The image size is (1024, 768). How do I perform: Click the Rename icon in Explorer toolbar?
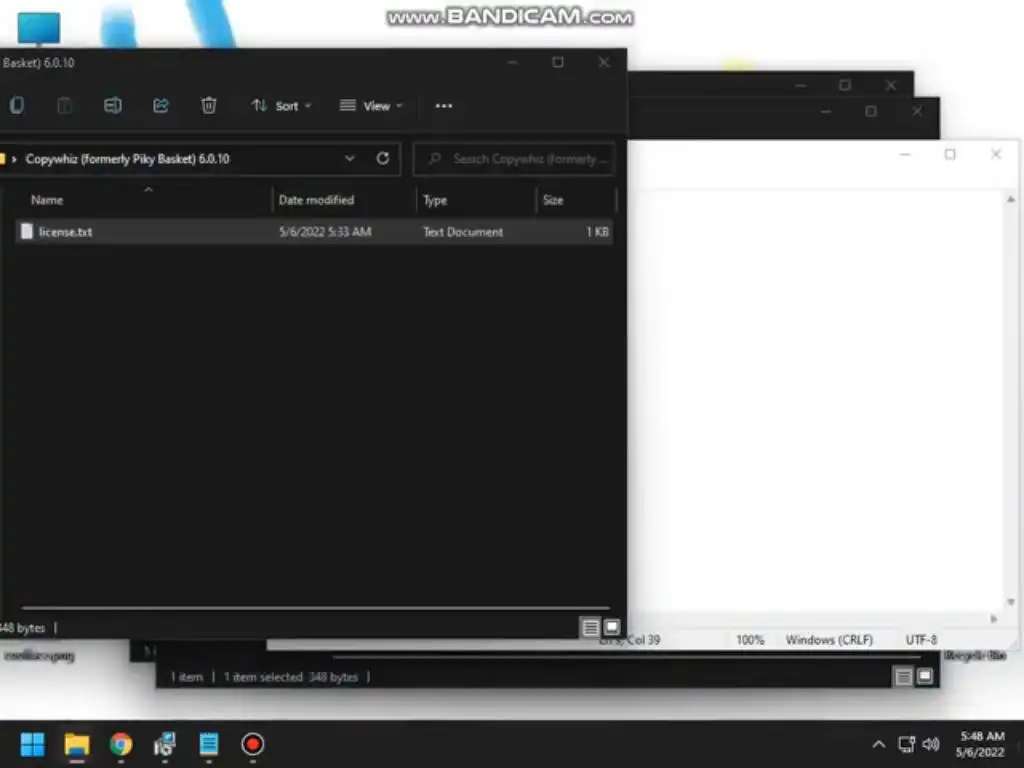[x=112, y=105]
